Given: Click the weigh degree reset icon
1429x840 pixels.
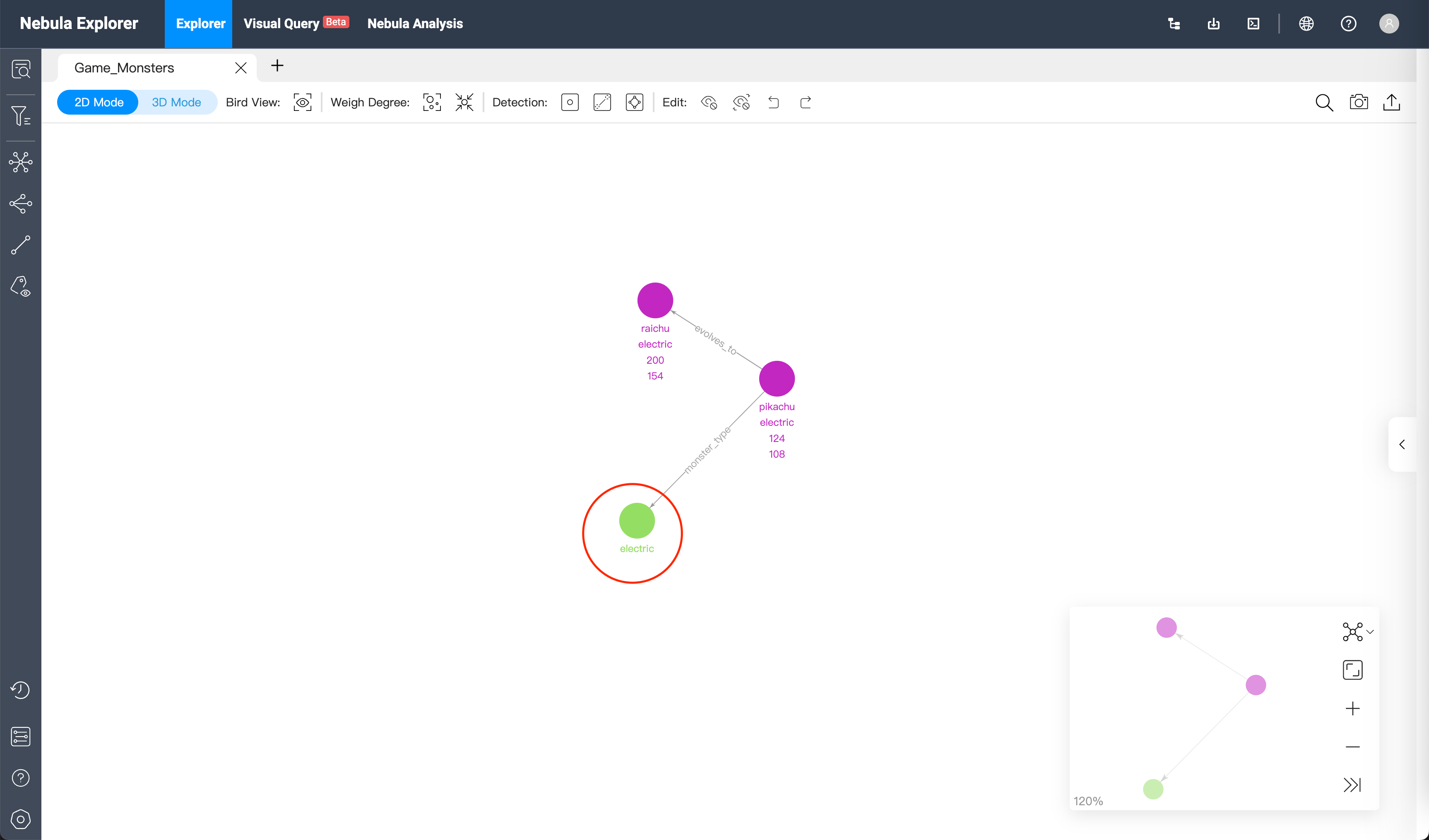Looking at the screenshot, I should click(464, 102).
